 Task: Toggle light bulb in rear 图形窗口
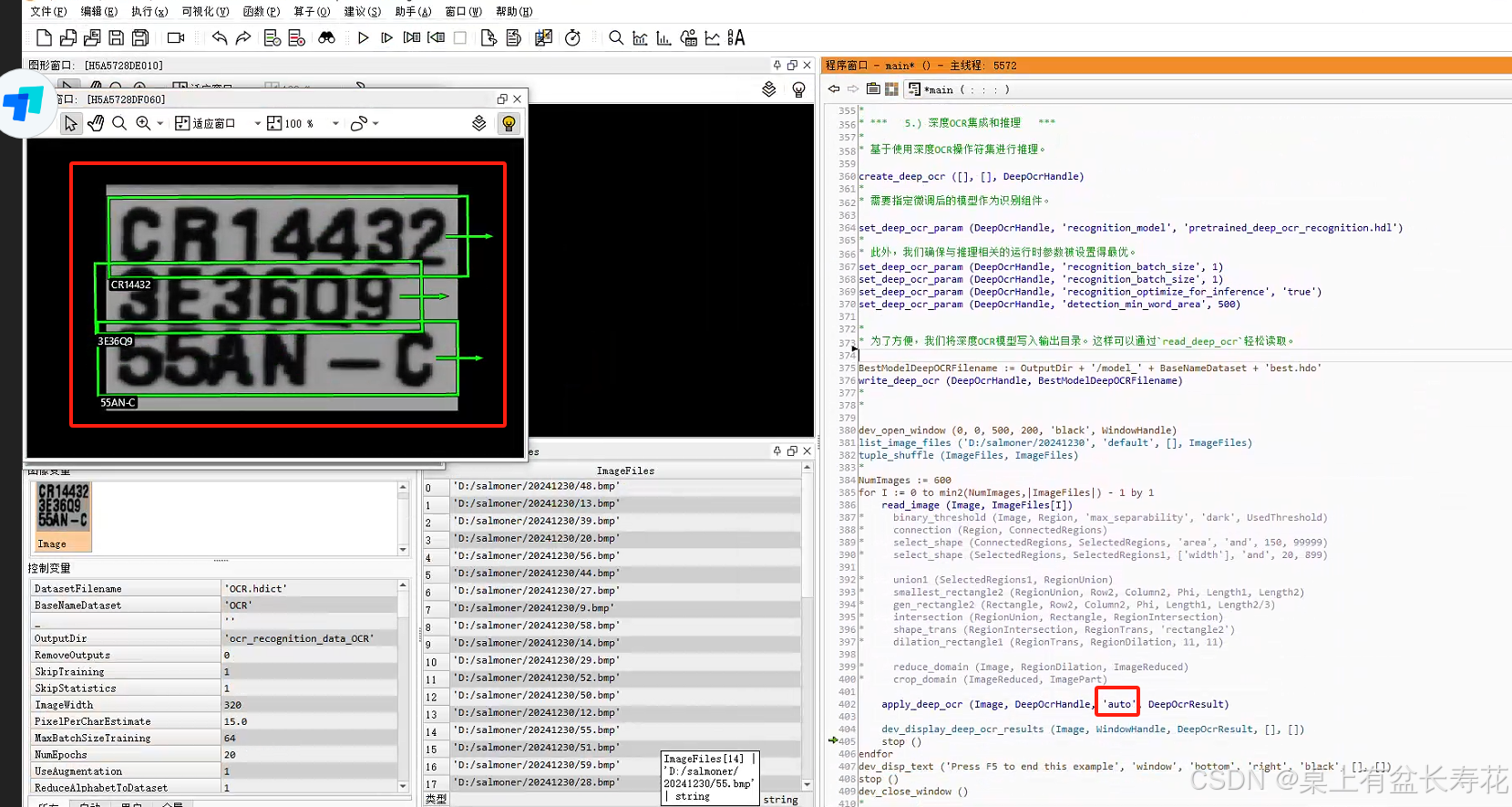click(798, 89)
